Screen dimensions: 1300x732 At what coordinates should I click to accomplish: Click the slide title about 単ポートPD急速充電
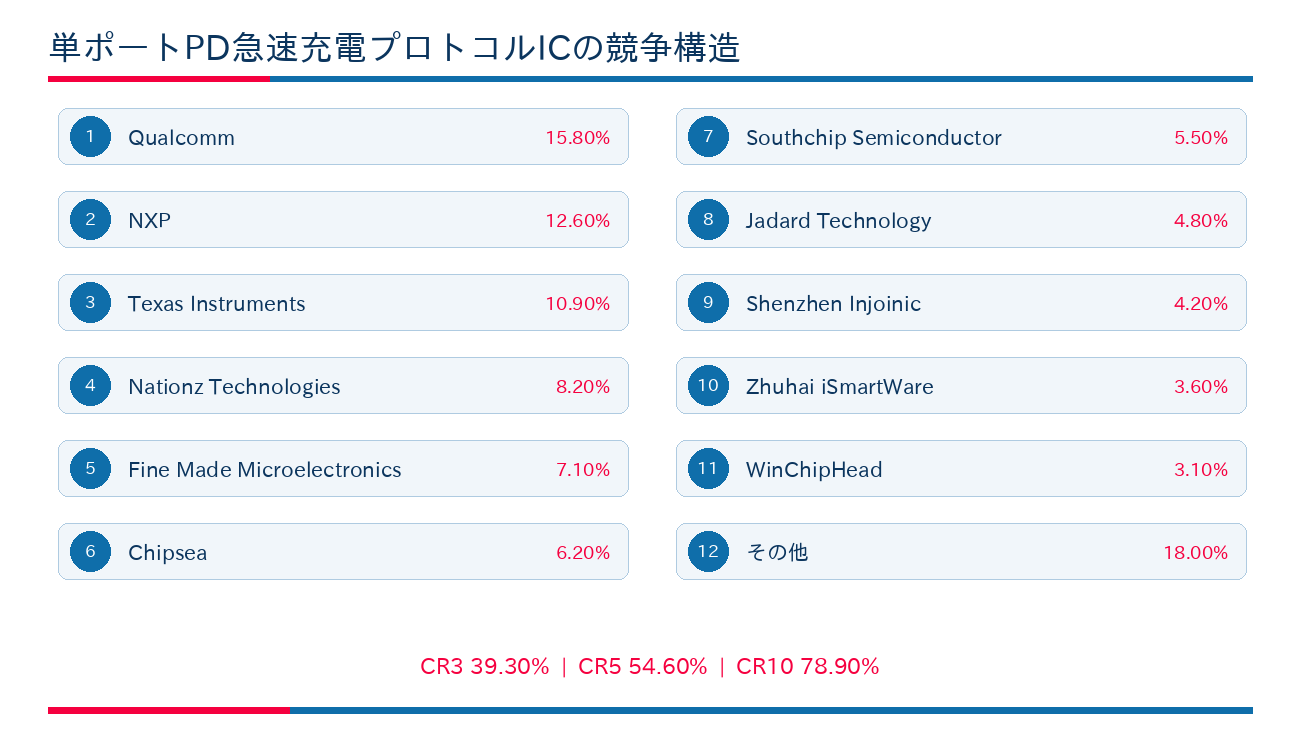tap(394, 48)
